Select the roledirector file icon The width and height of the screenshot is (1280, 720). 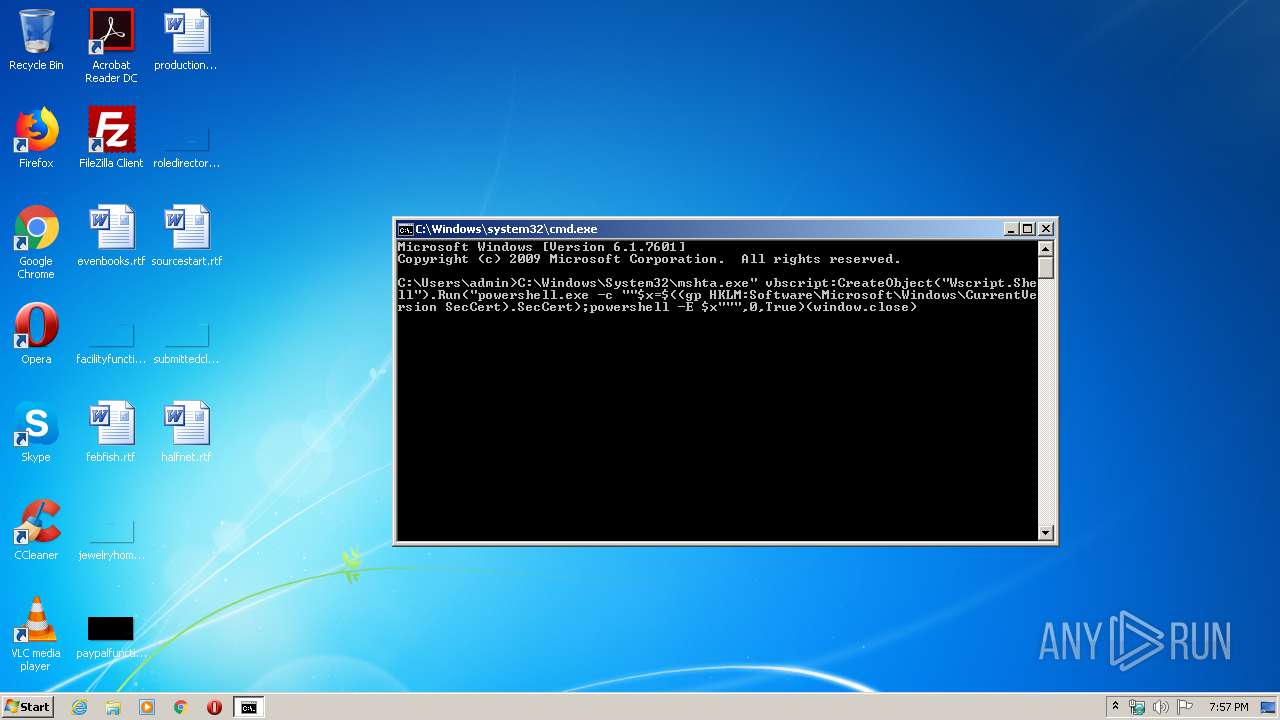coord(186,144)
